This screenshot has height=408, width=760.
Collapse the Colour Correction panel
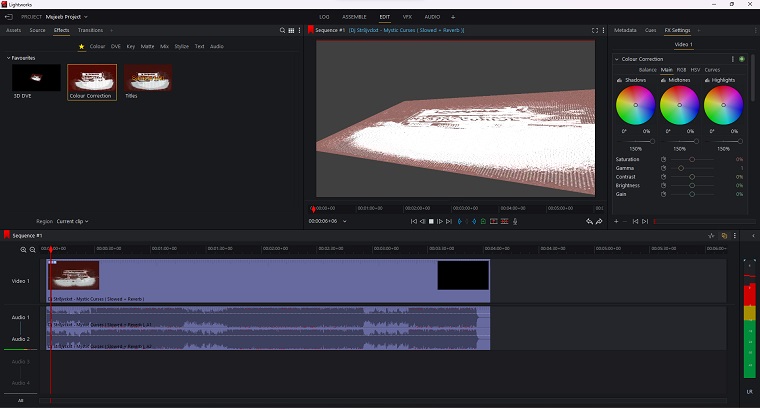tap(617, 59)
